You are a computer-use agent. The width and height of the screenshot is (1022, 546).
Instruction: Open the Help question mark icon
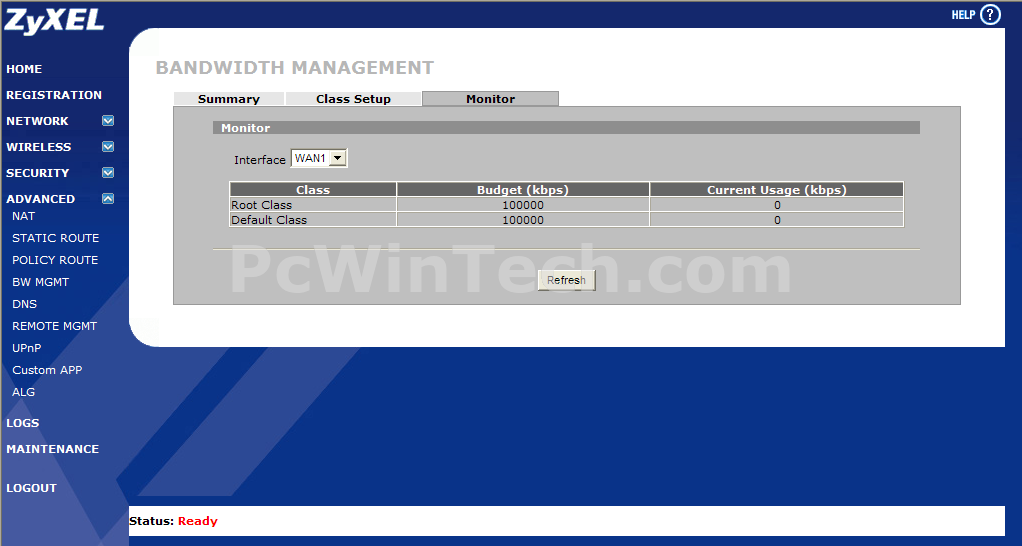[x=990, y=14]
